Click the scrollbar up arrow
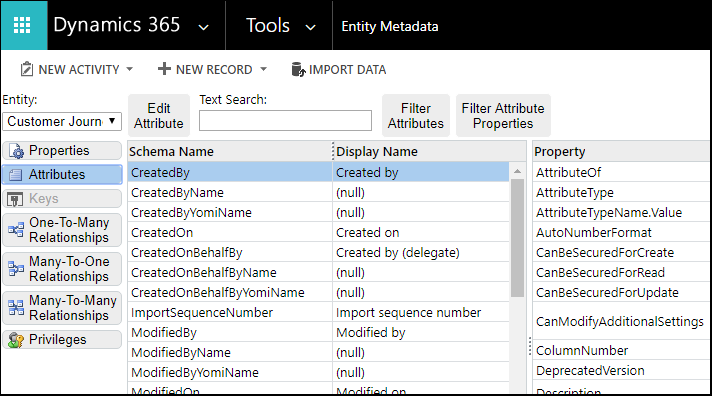The width and height of the screenshot is (712, 396). pyautogui.click(x=517, y=172)
